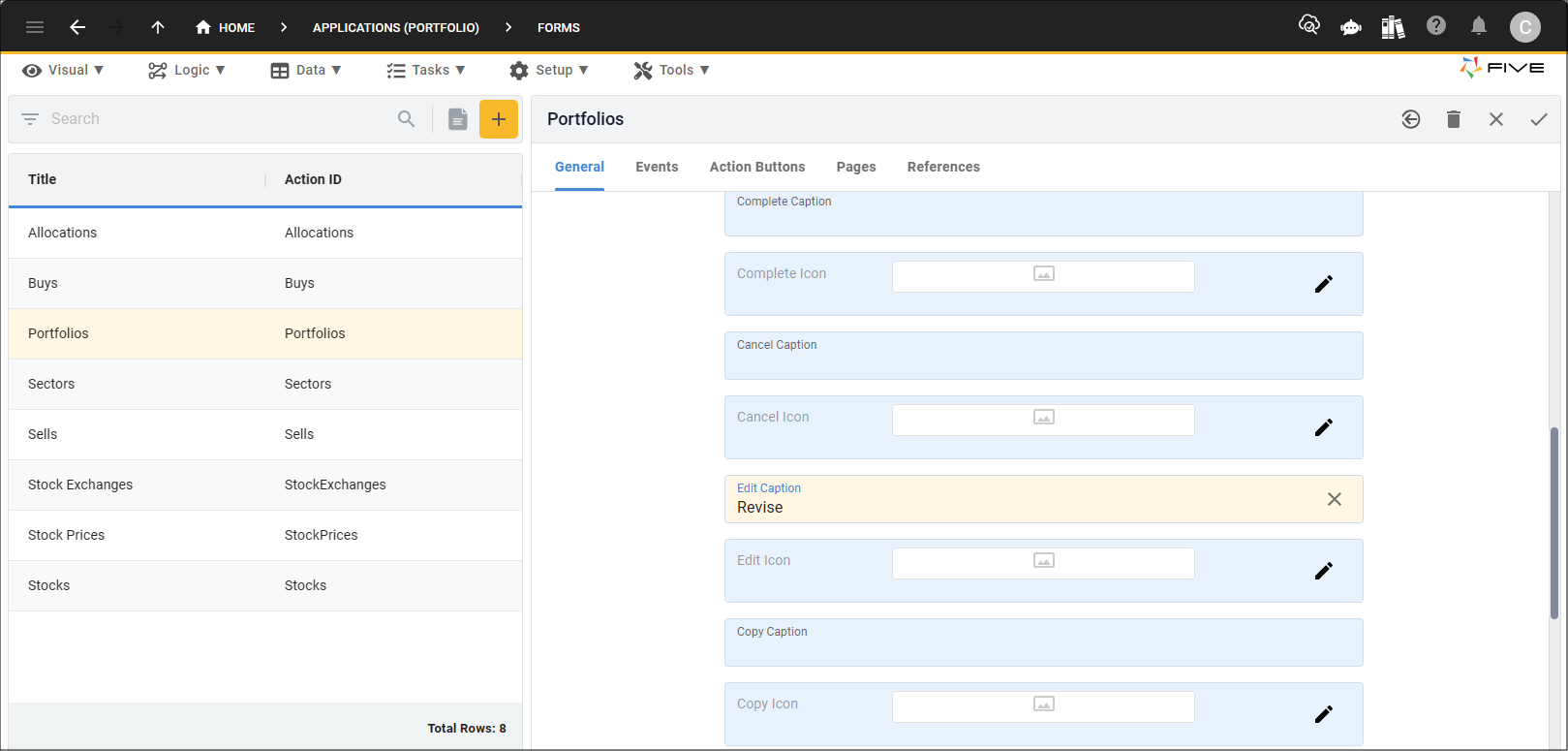
Task: Select the Portfolios row
Action: (265, 333)
